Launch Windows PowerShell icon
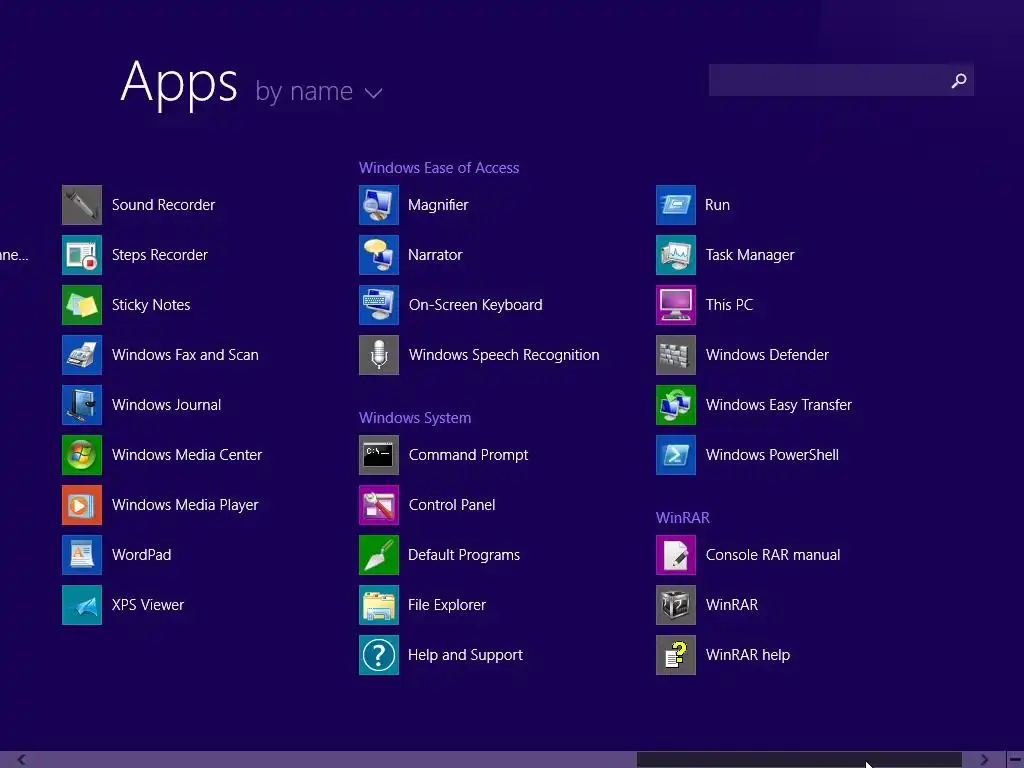The height and width of the screenshot is (768, 1024). (x=676, y=455)
